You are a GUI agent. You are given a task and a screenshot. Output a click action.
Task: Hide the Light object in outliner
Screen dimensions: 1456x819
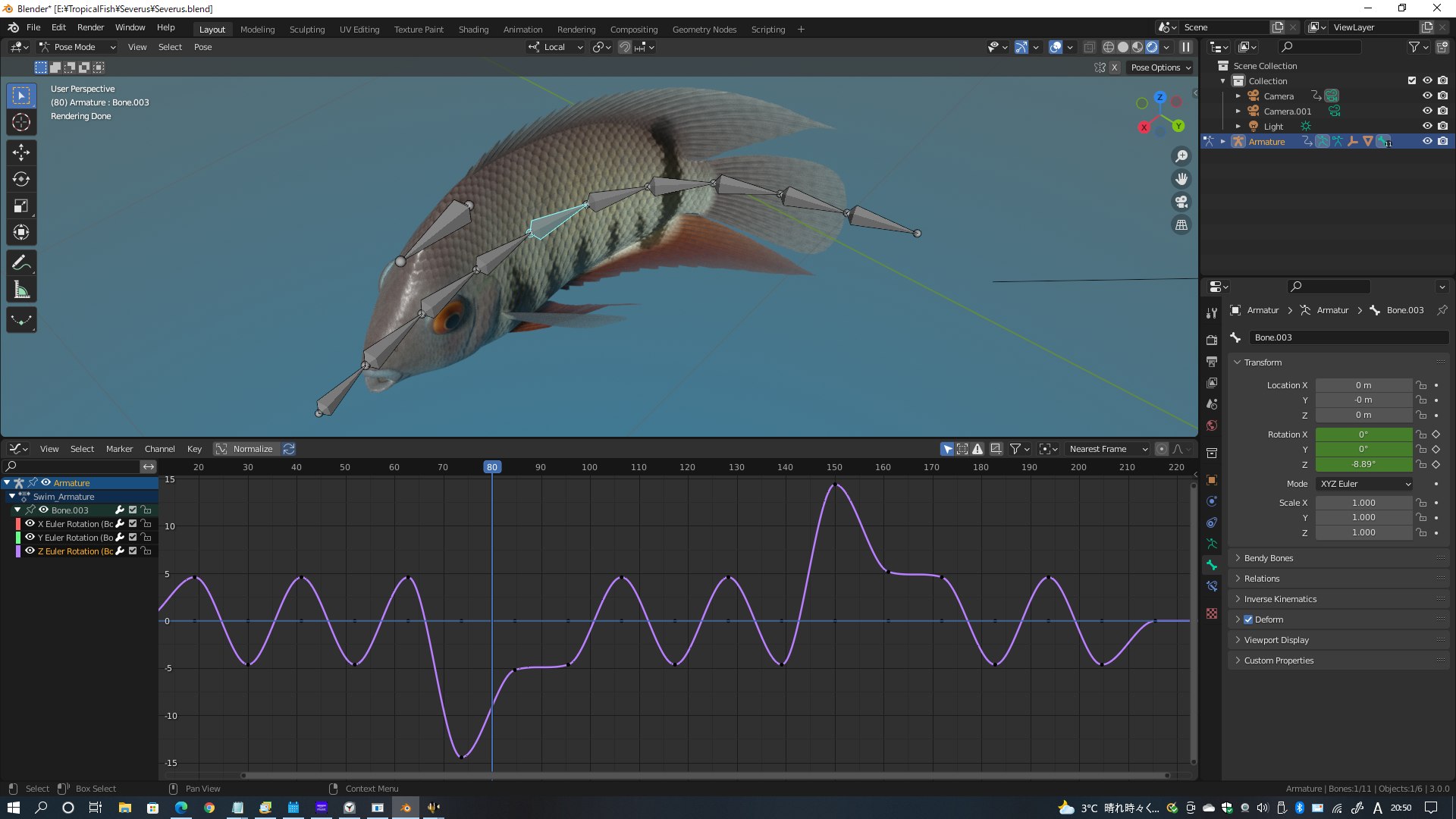pos(1426,126)
